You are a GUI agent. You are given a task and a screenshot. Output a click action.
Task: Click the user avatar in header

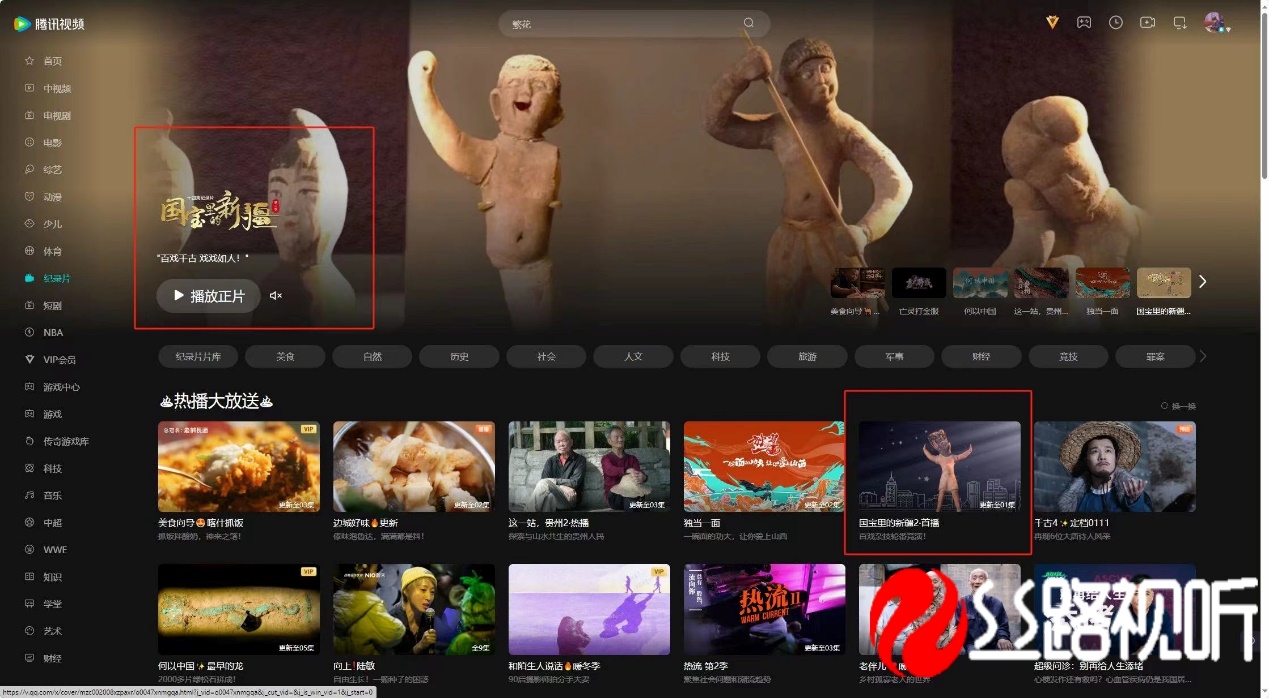pos(1214,22)
